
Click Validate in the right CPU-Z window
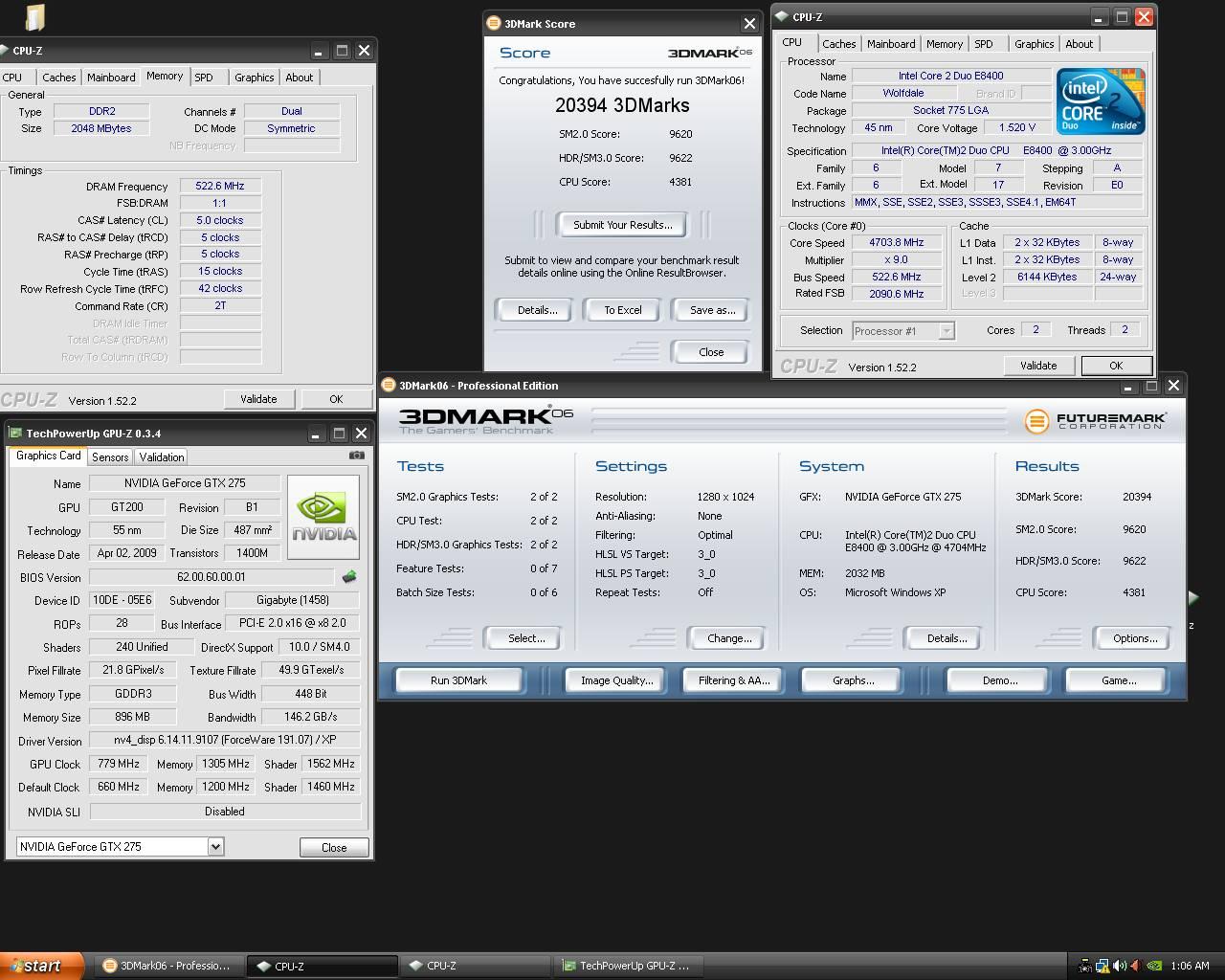click(x=1038, y=366)
